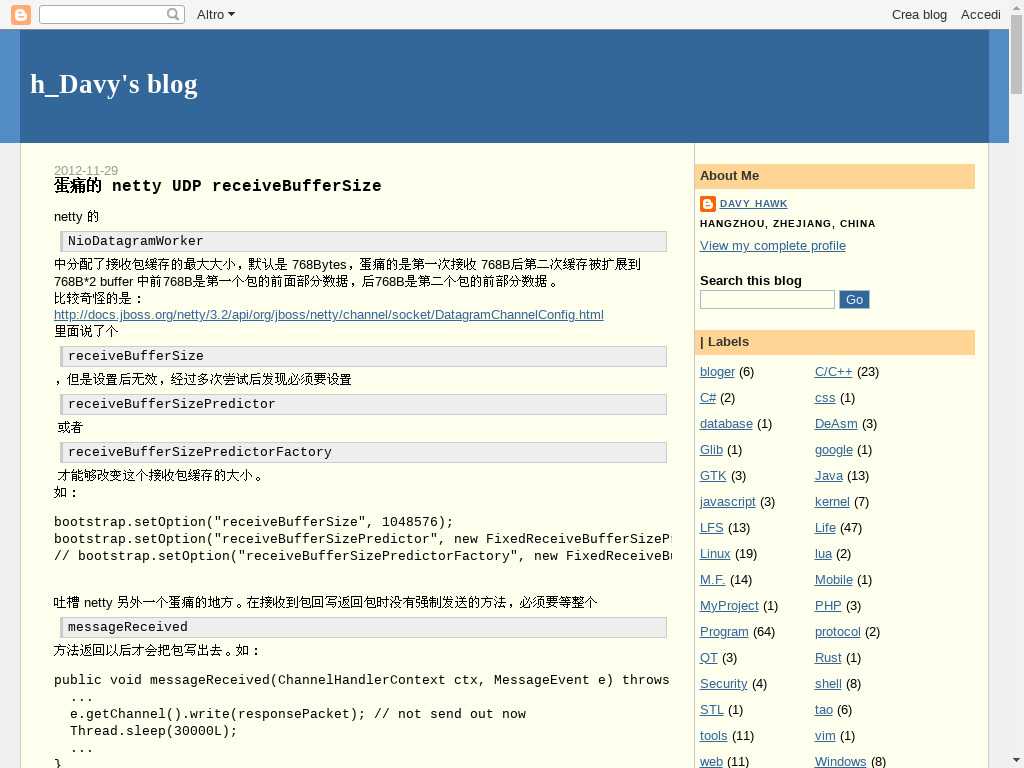
Task: Click the scrollbar down arrow
Action: (1016, 761)
